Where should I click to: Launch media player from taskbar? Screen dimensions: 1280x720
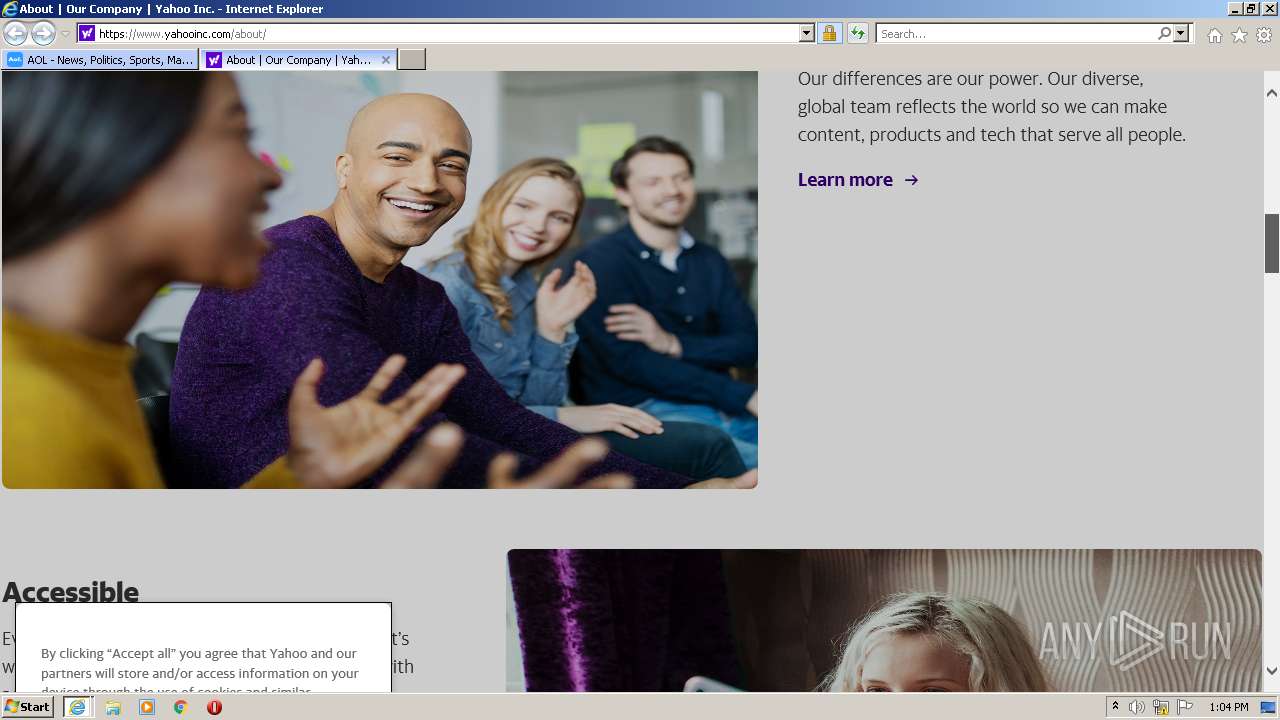[147, 707]
